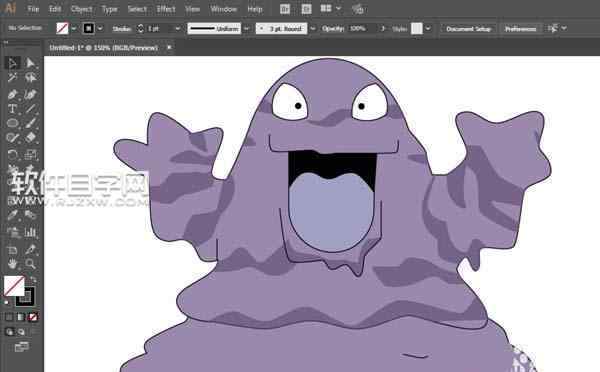This screenshot has height=372, width=600.
Task: Open the 3 pt. Round brush dropdown
Action: (313, 29)
